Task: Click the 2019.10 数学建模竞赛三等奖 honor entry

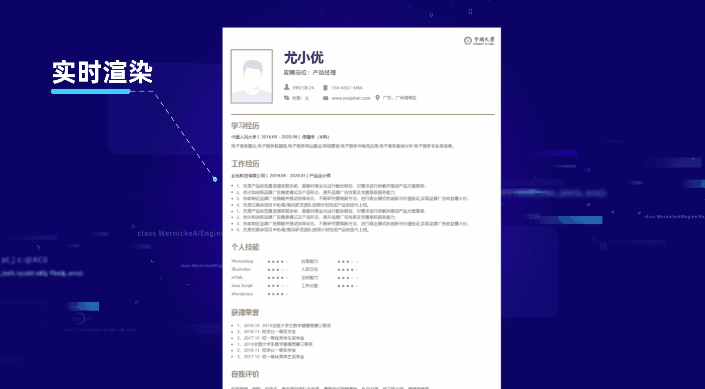Action: (x=284, y=326)
